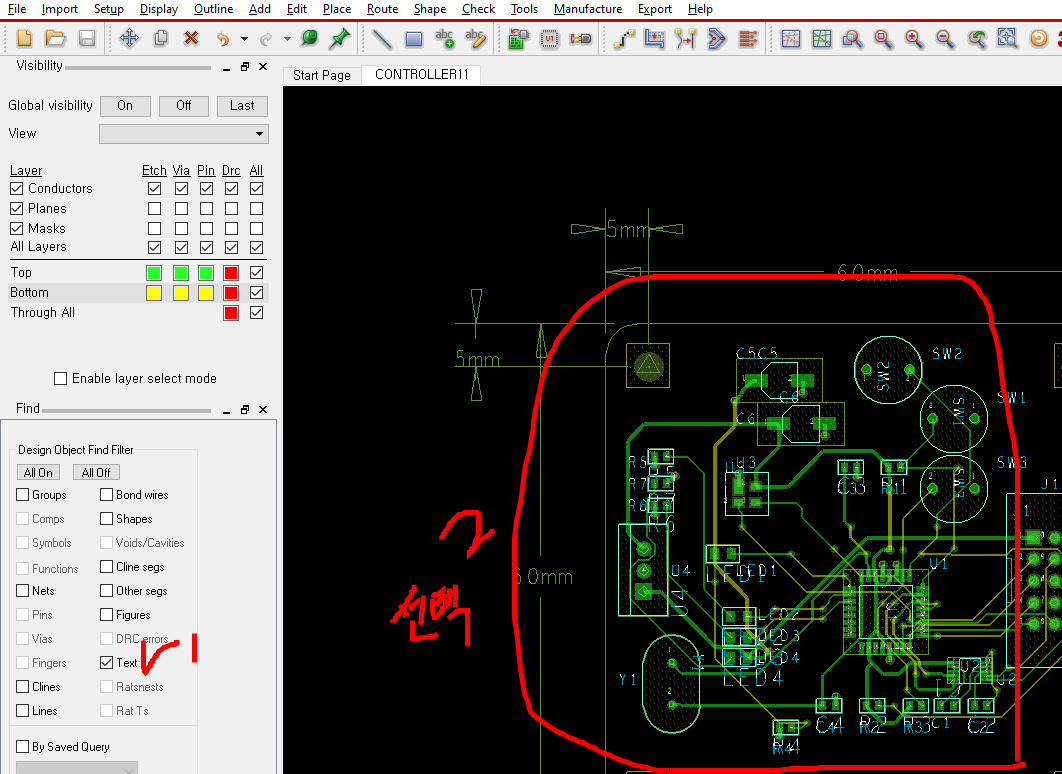Enable layer select mode checkbox
1062x774 pixels.
(x=59, y=378)
